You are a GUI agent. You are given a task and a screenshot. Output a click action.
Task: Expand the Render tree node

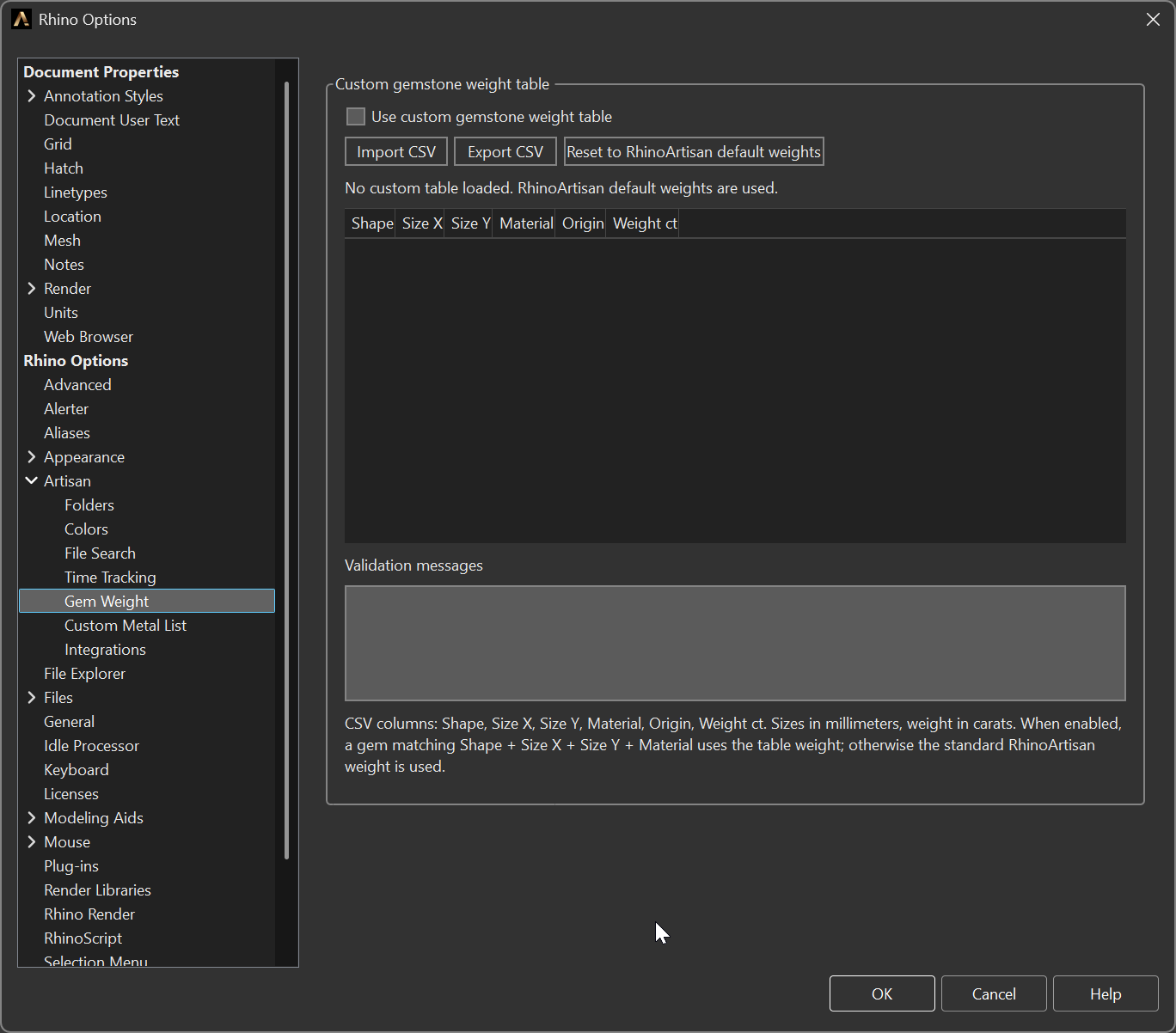click(x=32, y=288)
